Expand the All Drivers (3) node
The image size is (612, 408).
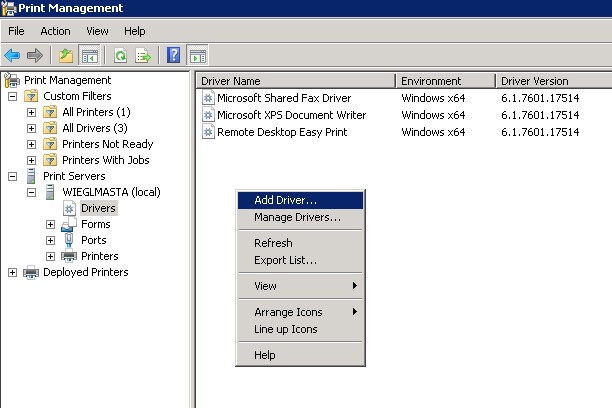32,128
